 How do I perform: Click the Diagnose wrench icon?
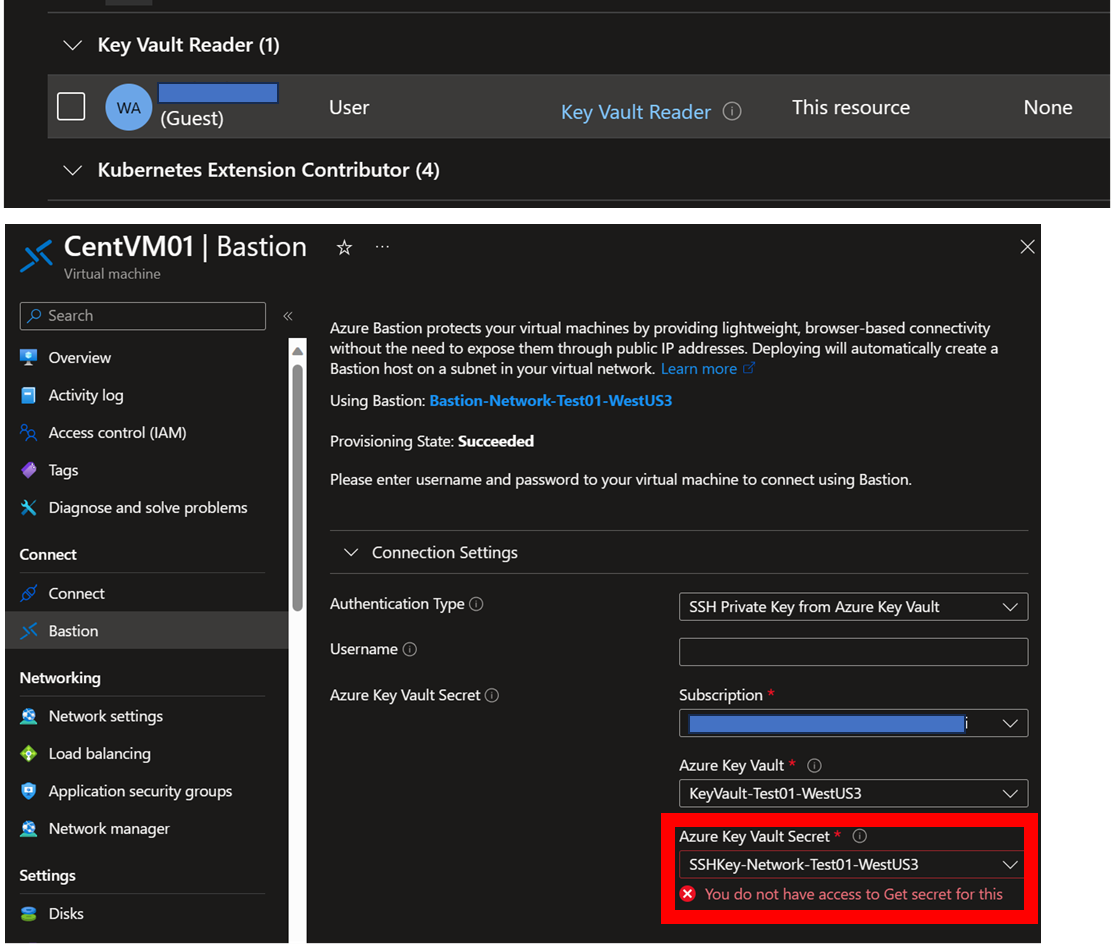(28, 508)
